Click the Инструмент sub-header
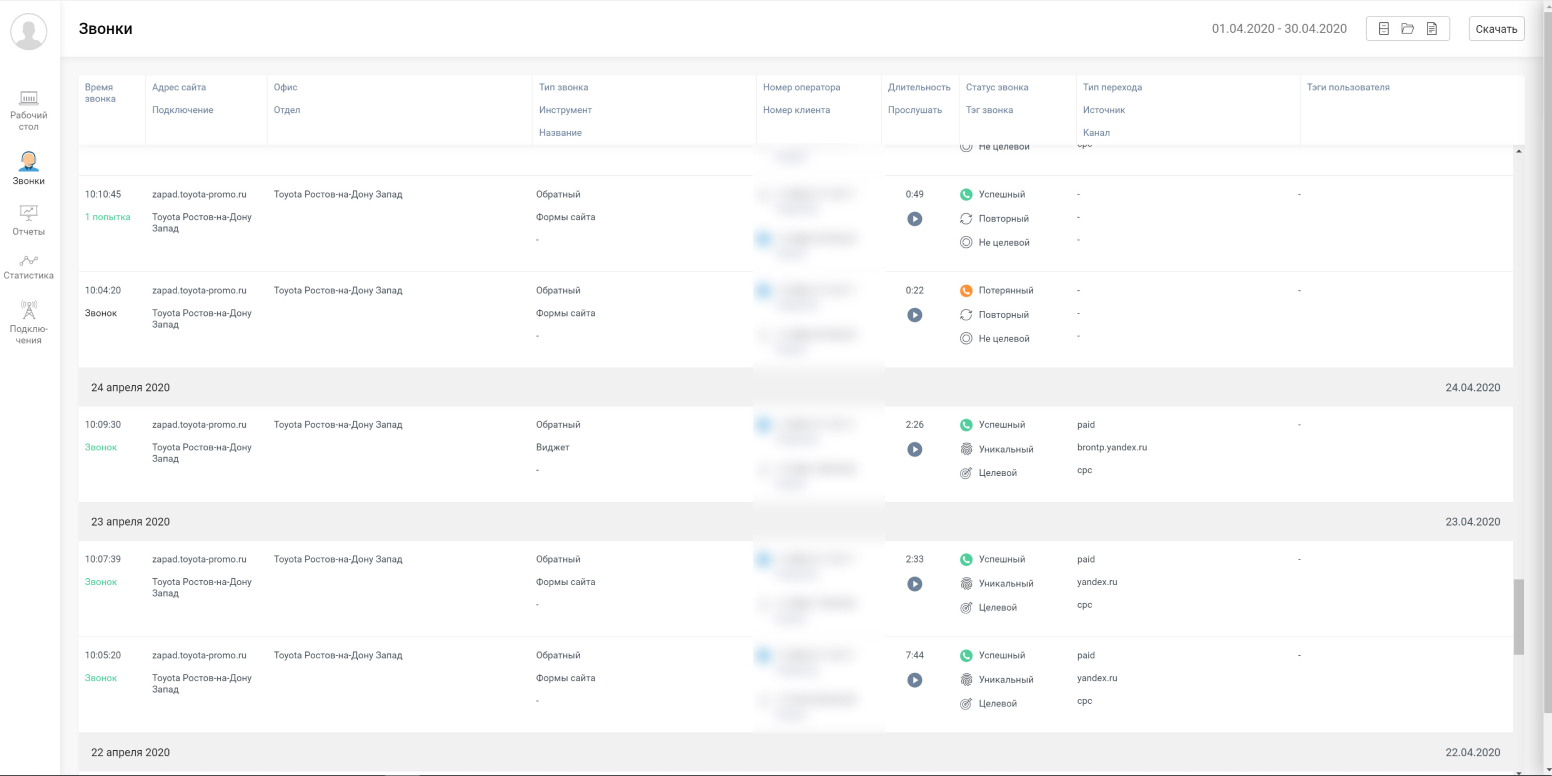This screenshot has width=1552, height=776. tap(565, 110)
